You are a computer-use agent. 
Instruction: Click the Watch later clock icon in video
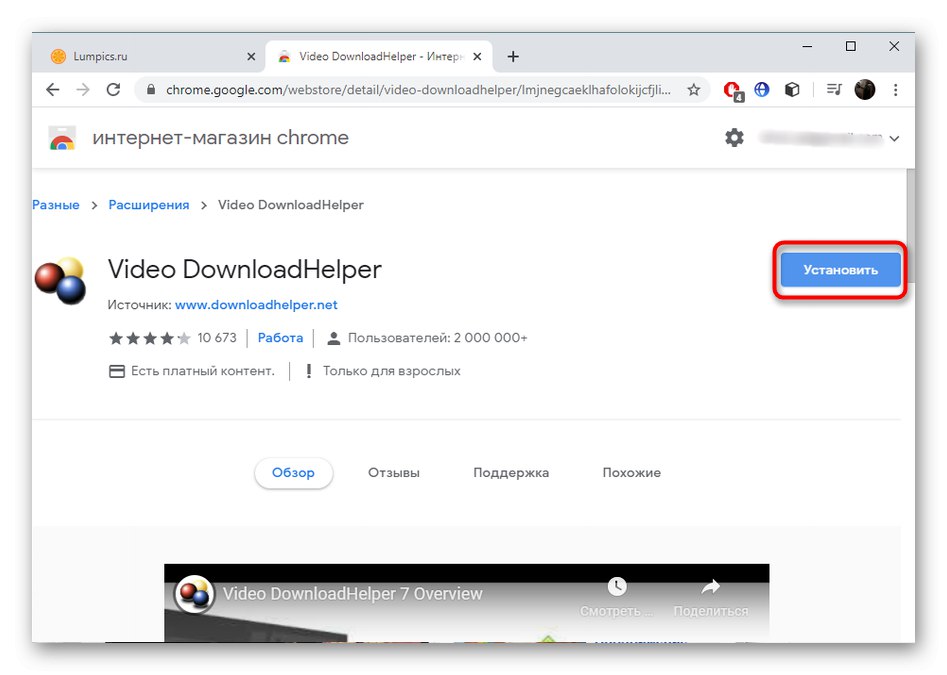point(617,586)
